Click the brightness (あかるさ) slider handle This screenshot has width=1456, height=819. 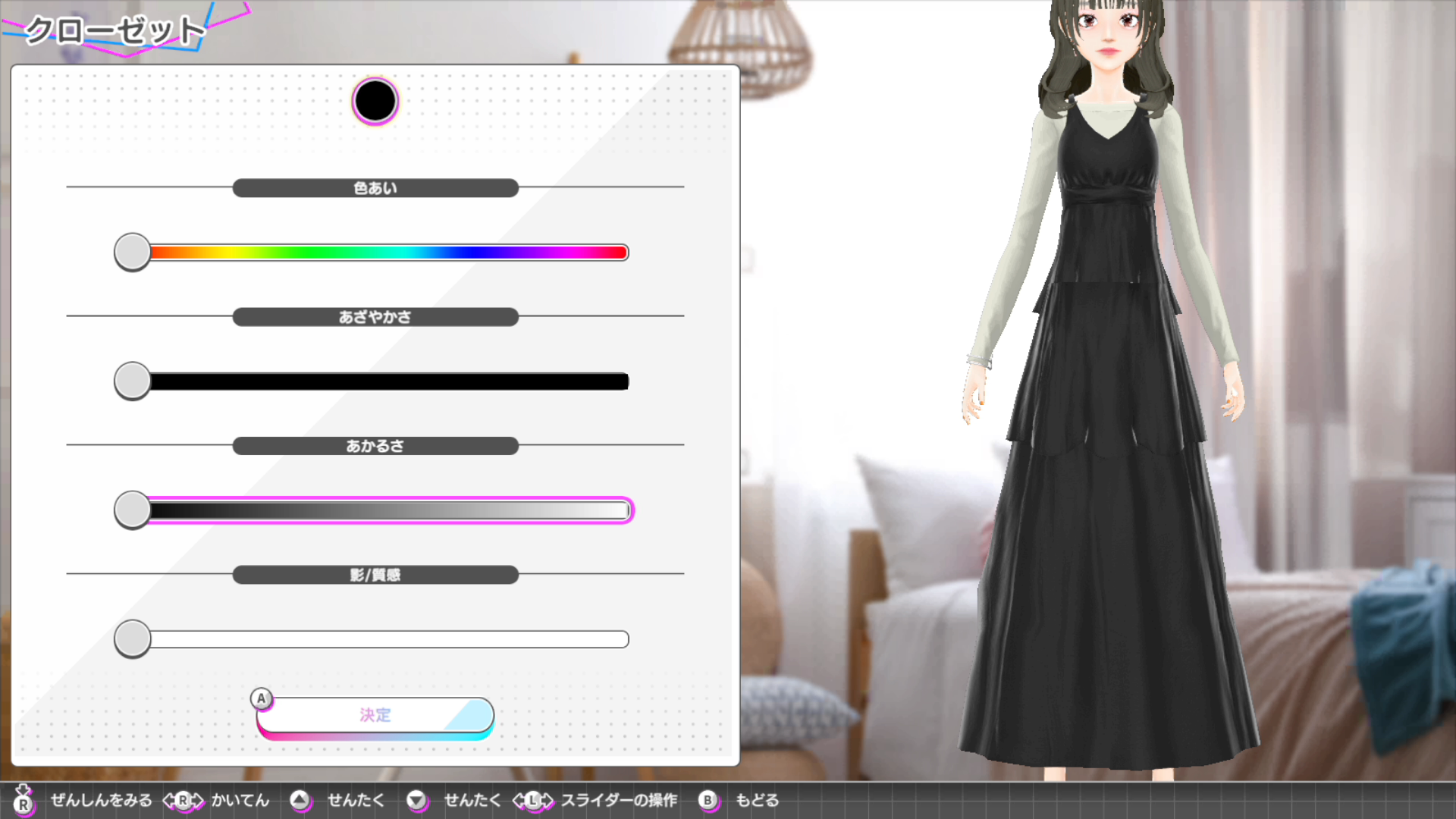tap(133, 510)
